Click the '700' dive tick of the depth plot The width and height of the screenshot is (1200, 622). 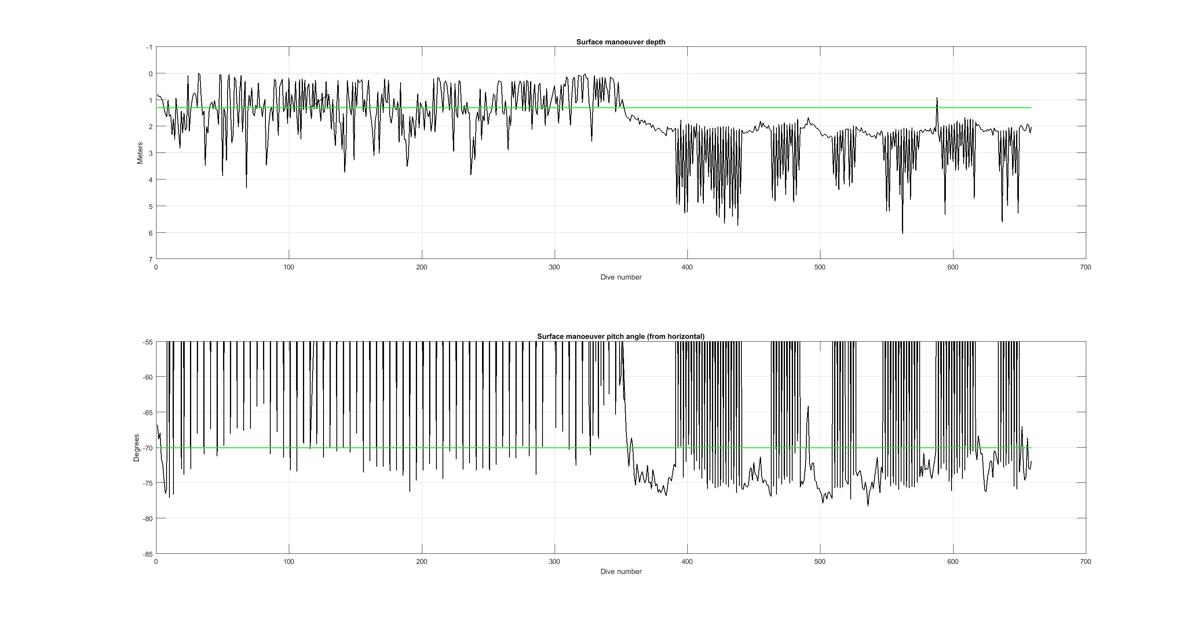pos(1085,267)
